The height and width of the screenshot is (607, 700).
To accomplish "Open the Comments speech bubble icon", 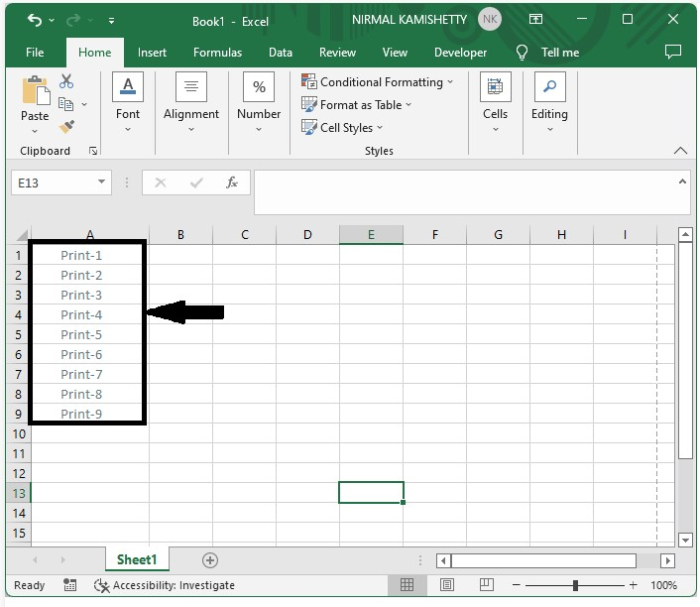I will click(x=673, y=52).
